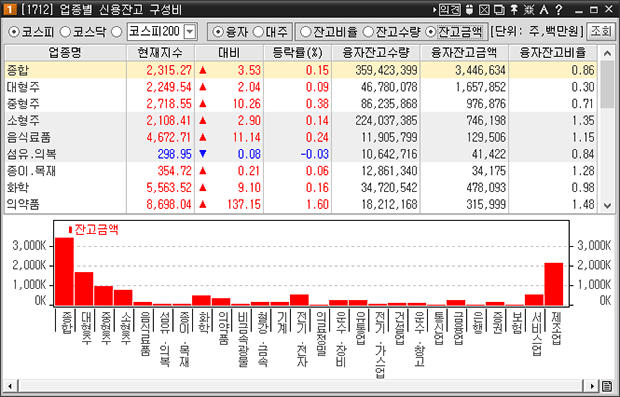Click the table scrollbar up arrow

click(x=607, y=53)
